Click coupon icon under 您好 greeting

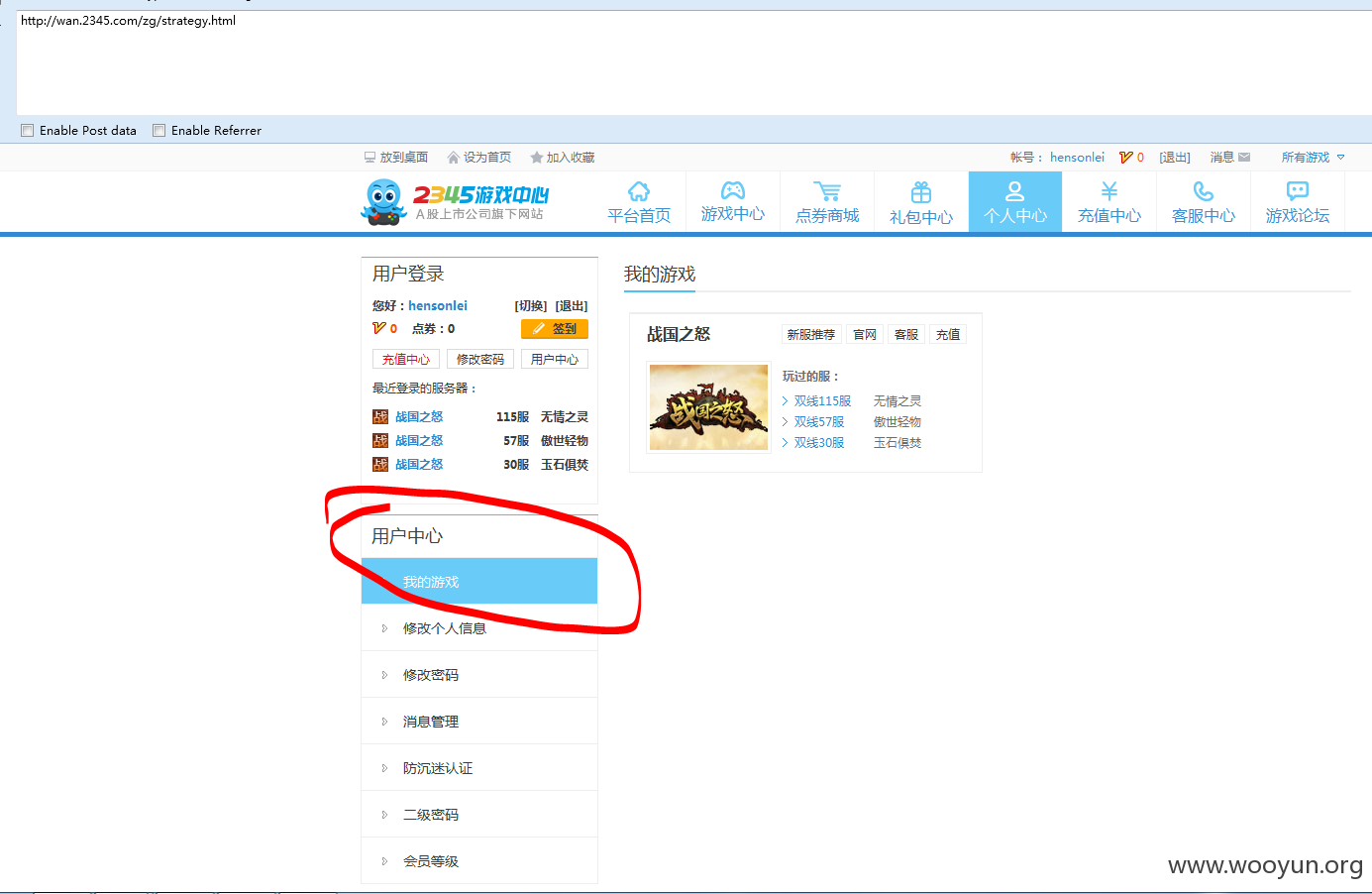coord(378,328)
